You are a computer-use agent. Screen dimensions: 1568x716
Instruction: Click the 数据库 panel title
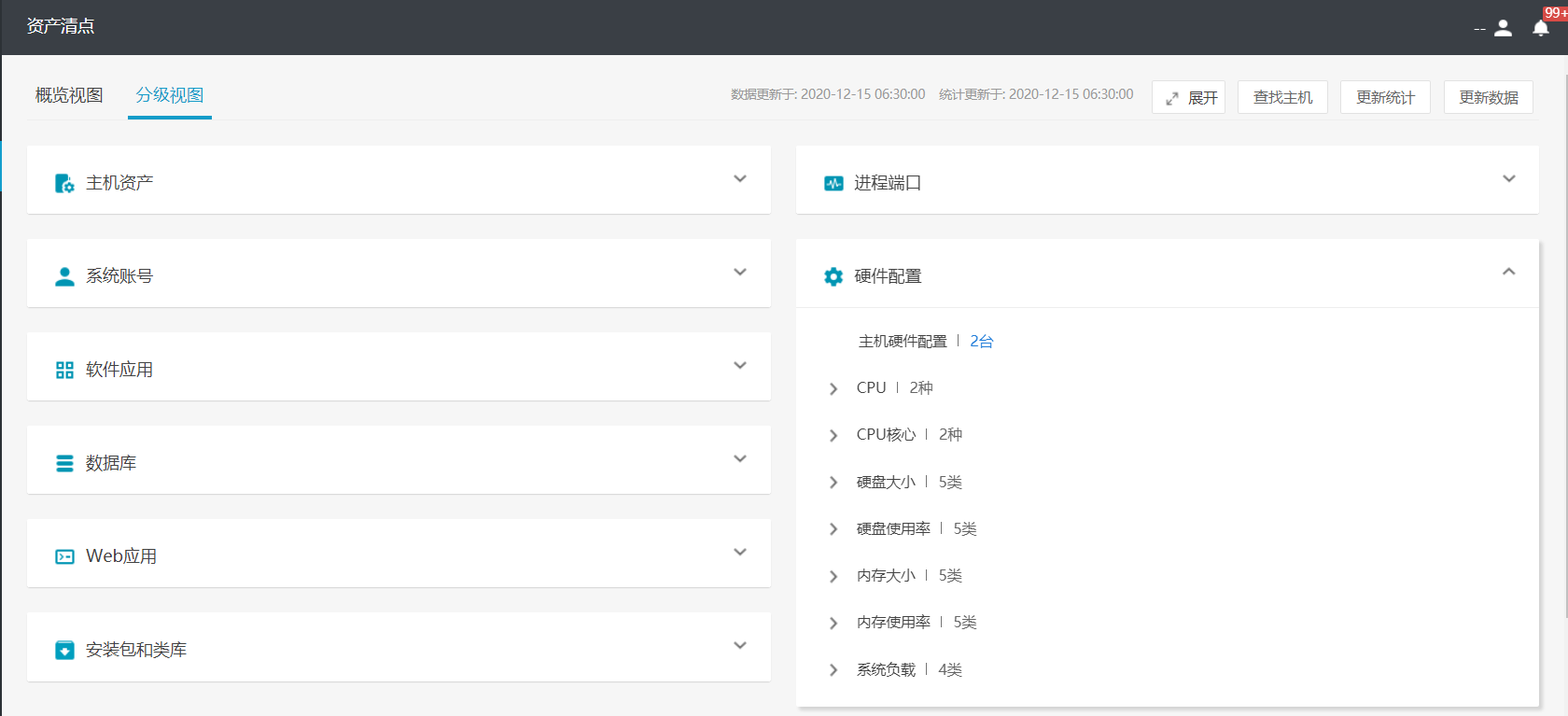click(111, 463)
